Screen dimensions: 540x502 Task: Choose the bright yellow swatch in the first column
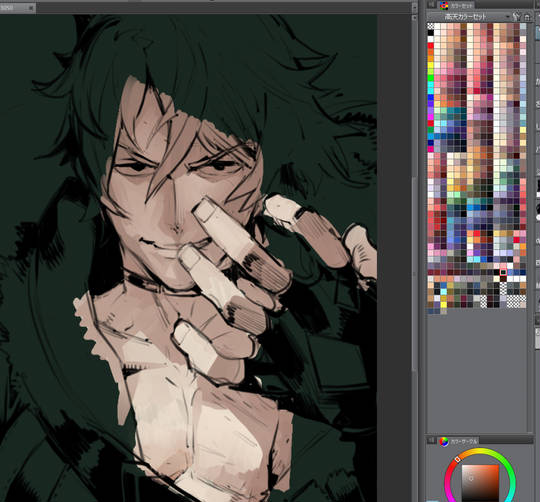tap(430, 64)
